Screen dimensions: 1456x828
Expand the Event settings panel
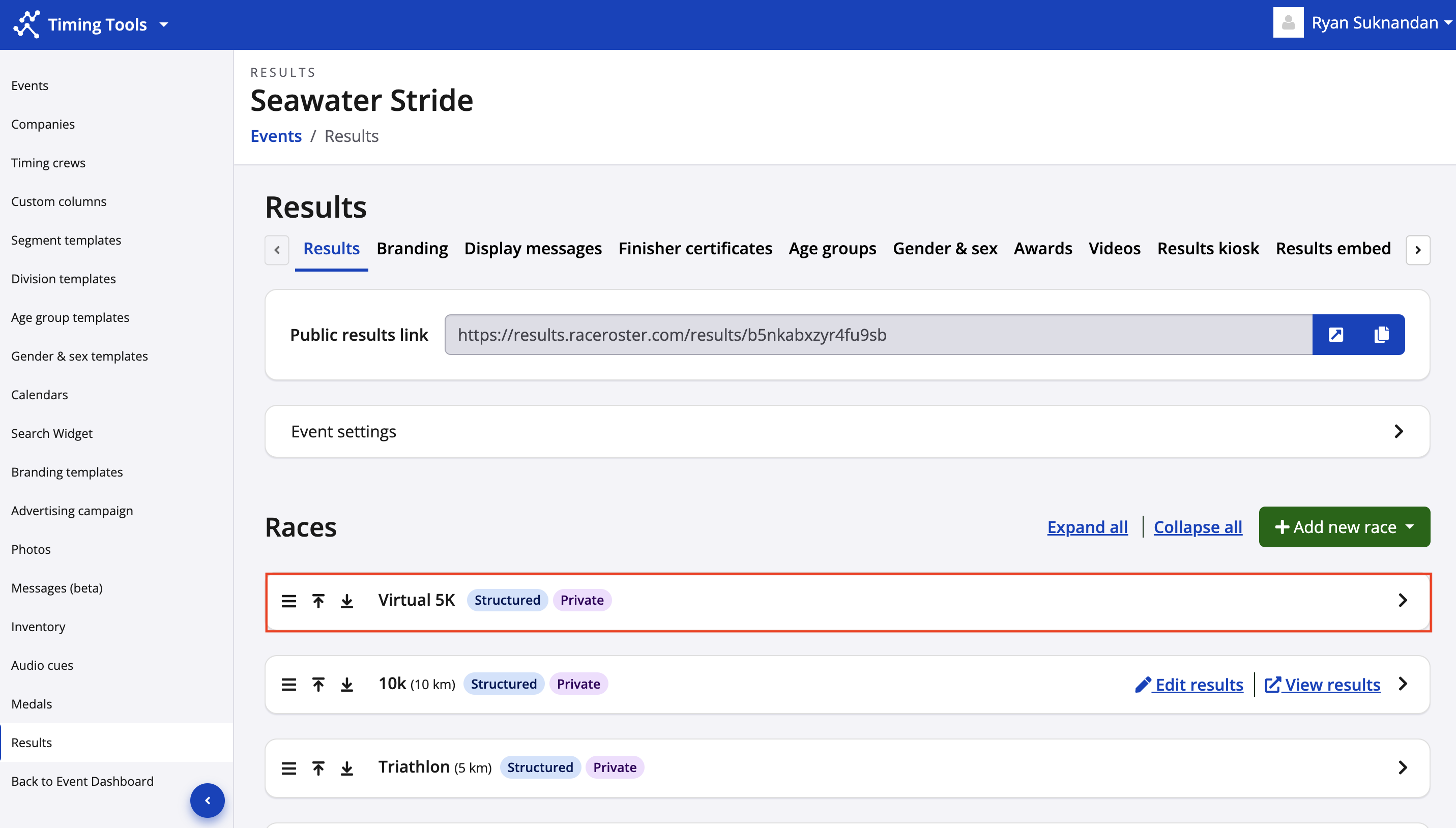[x=1398, y=432]
